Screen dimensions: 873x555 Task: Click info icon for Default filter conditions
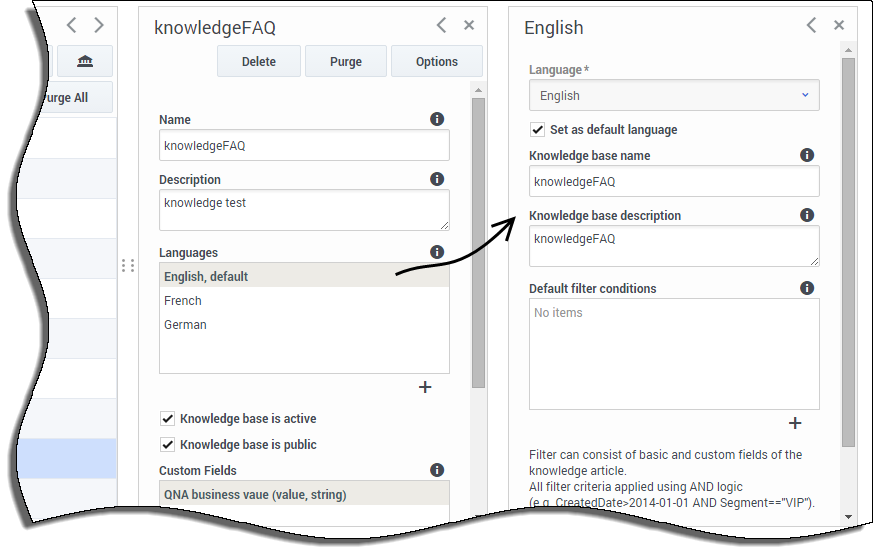(807, 288)
